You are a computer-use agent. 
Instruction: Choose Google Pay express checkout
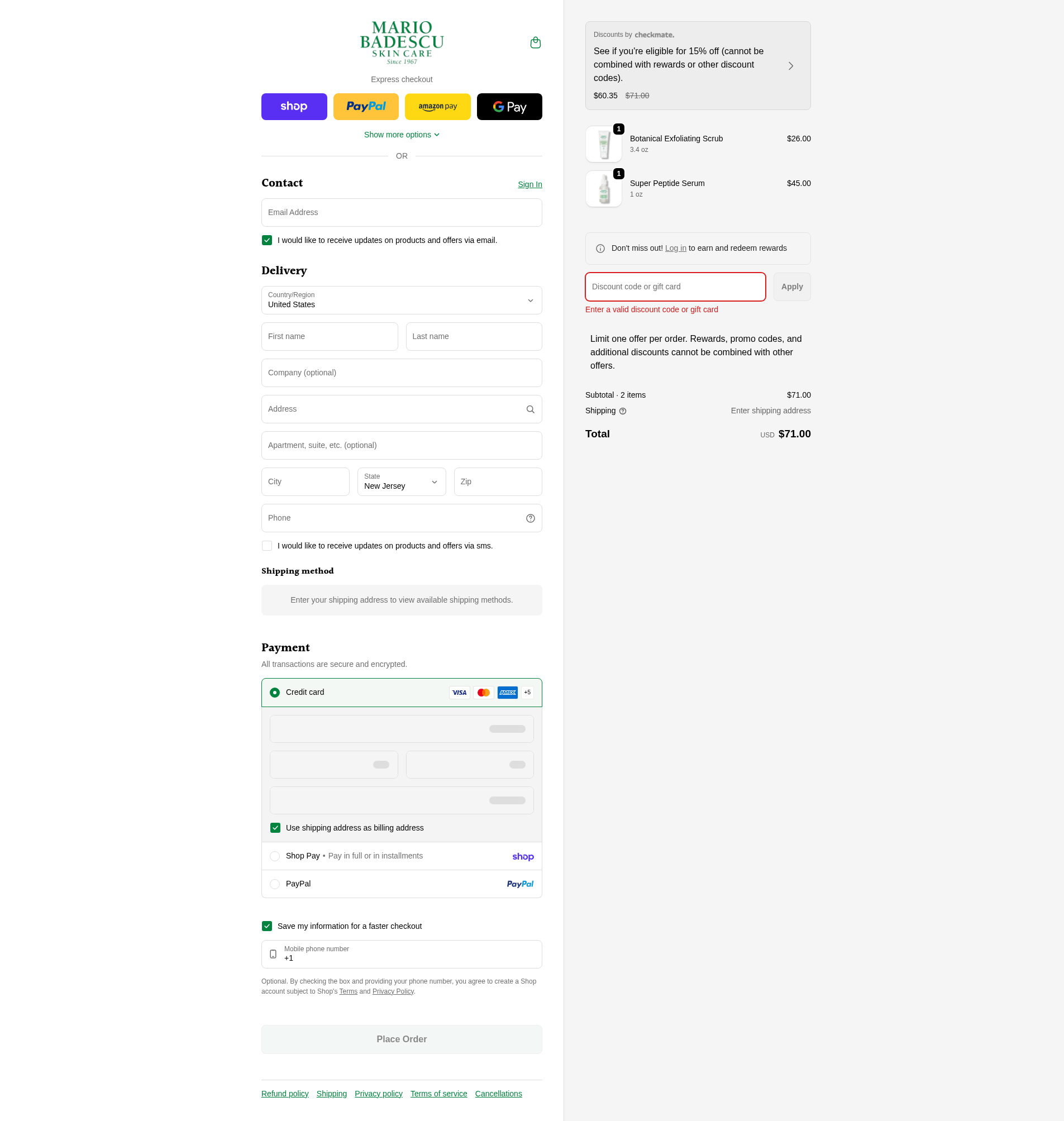(509, 107)
